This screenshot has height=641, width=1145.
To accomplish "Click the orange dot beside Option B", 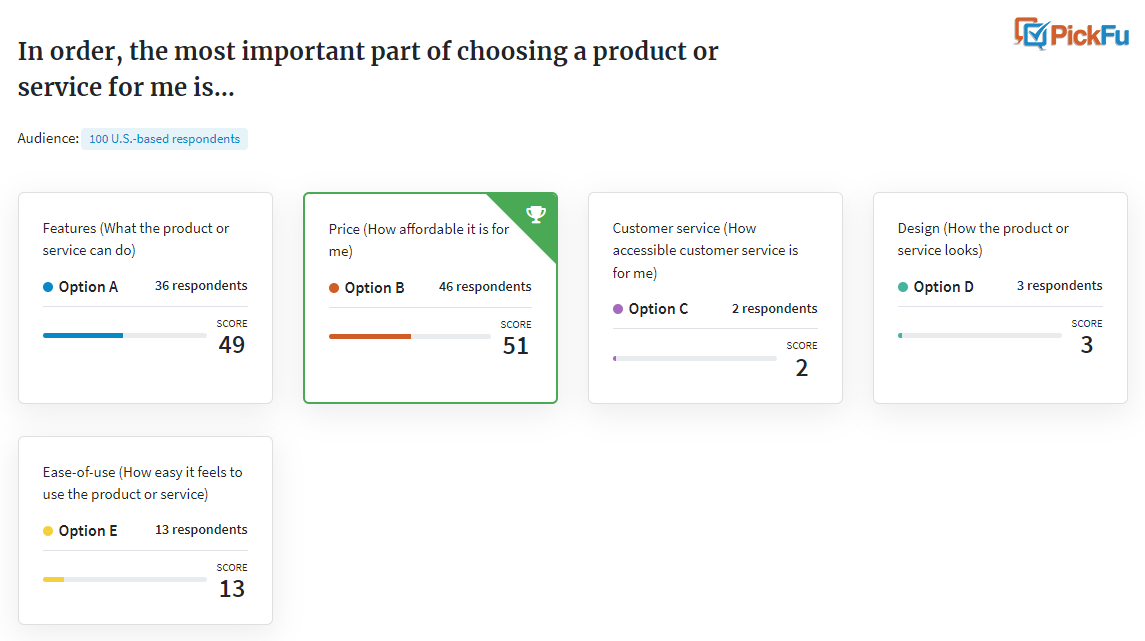I will click(334, 288).
